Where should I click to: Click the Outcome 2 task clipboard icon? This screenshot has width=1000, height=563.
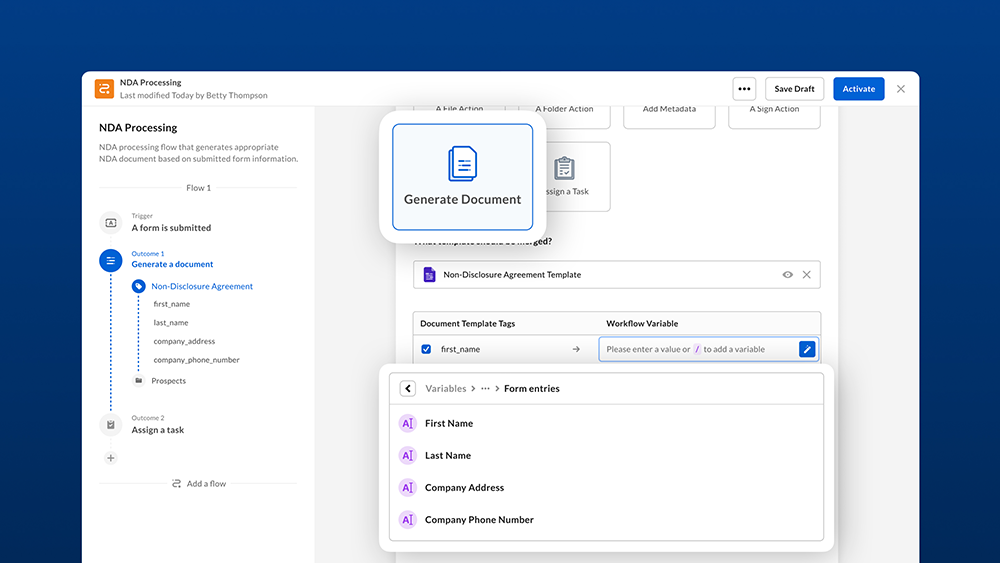pos(110,425)
